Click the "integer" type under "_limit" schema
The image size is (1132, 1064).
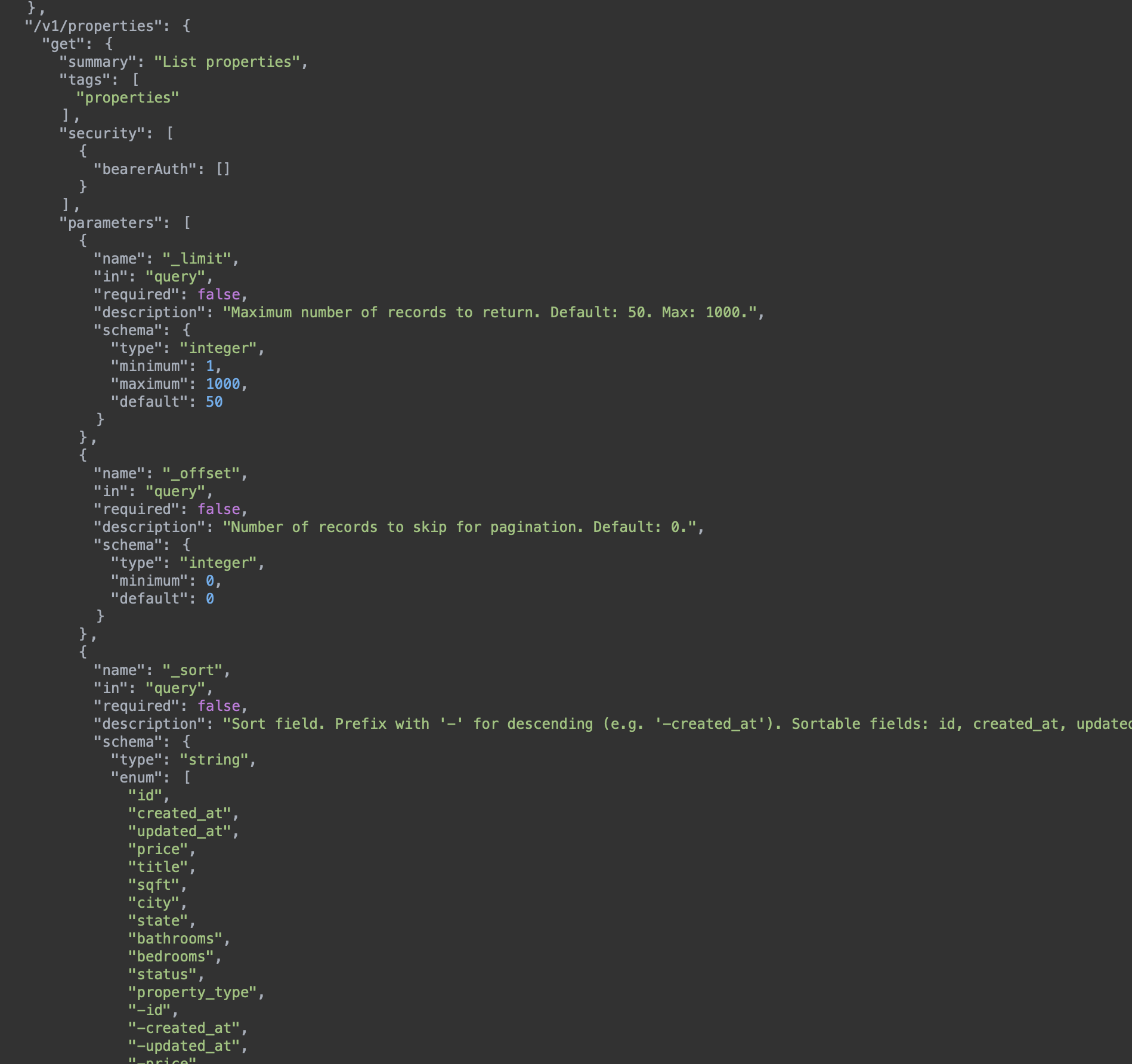pos(218,348)
